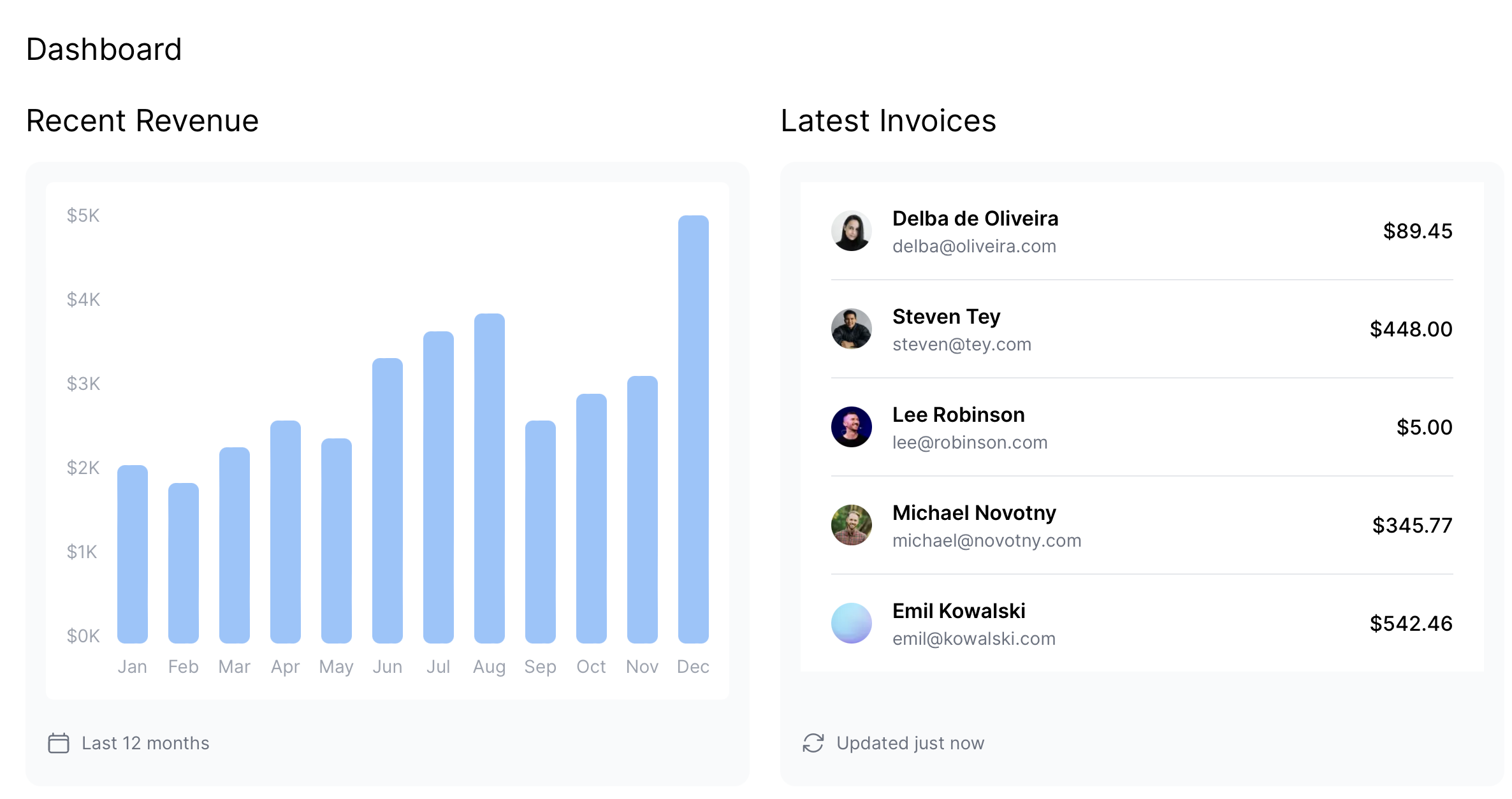Click the August revenue bar
This screenshot has width=1512, height=799.
click(x=489, y=478)
